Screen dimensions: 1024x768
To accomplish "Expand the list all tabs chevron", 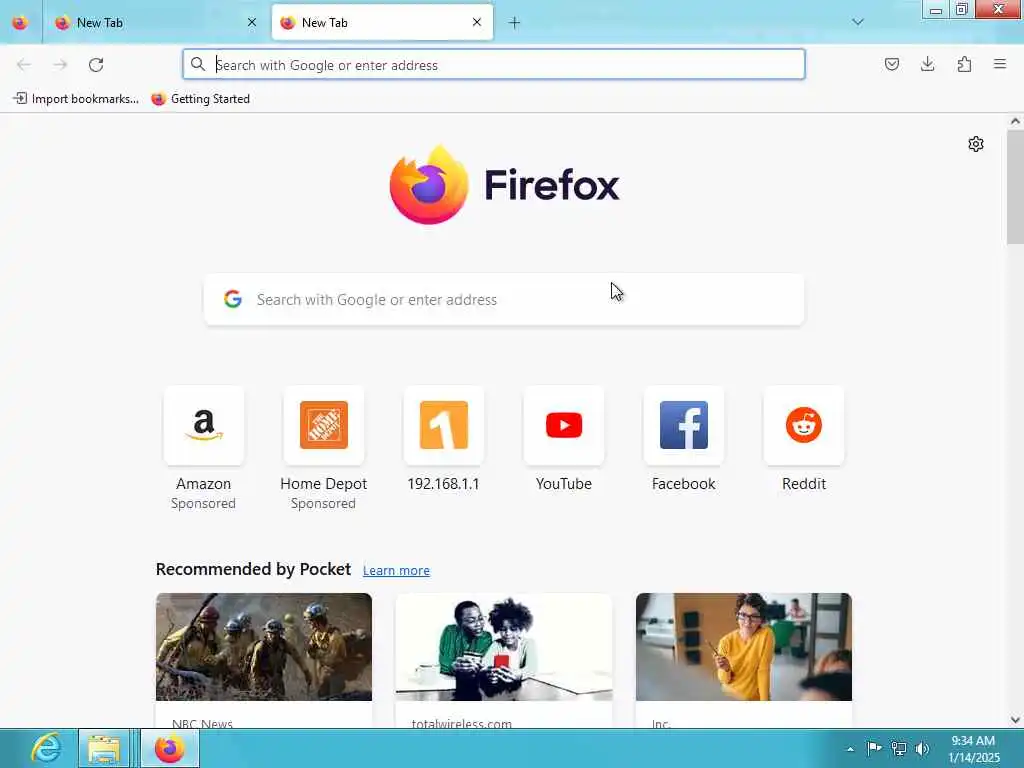I will [858, 22].
